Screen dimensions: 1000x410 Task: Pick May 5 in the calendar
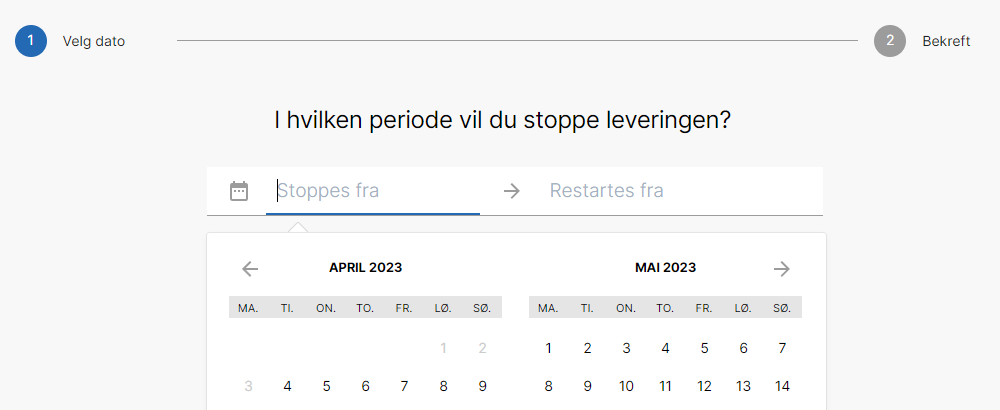pos(704,348)
